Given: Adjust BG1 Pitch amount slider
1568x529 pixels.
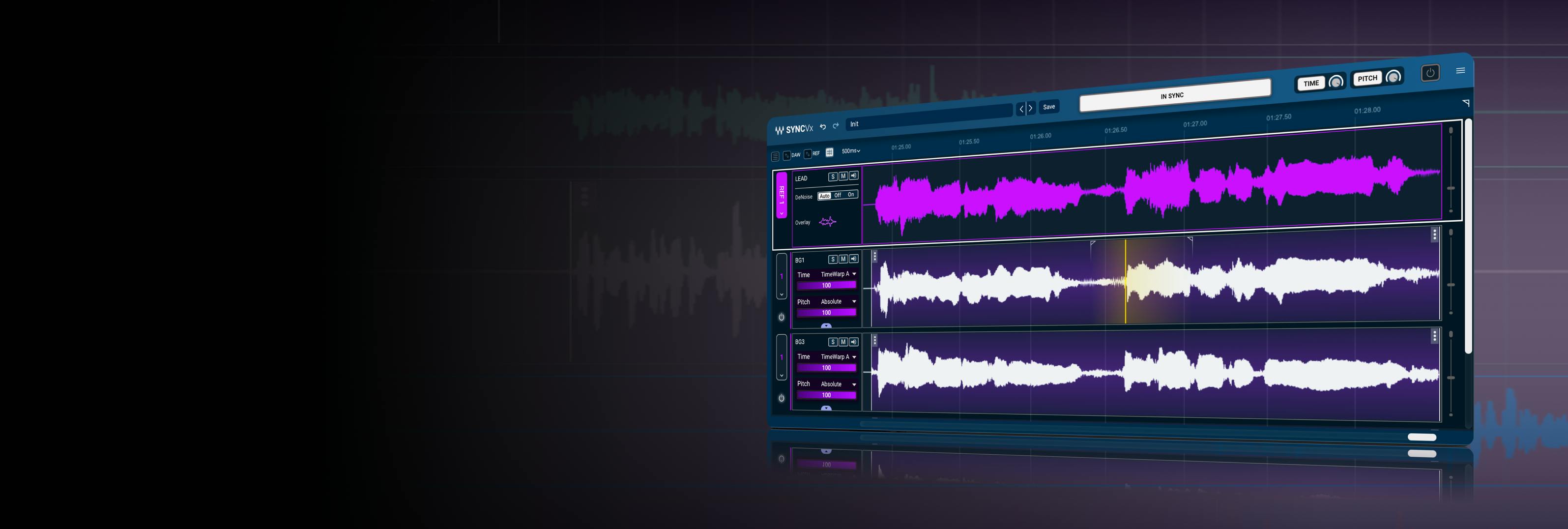Looking at the screenshot, I should click(x=826, y=312).
